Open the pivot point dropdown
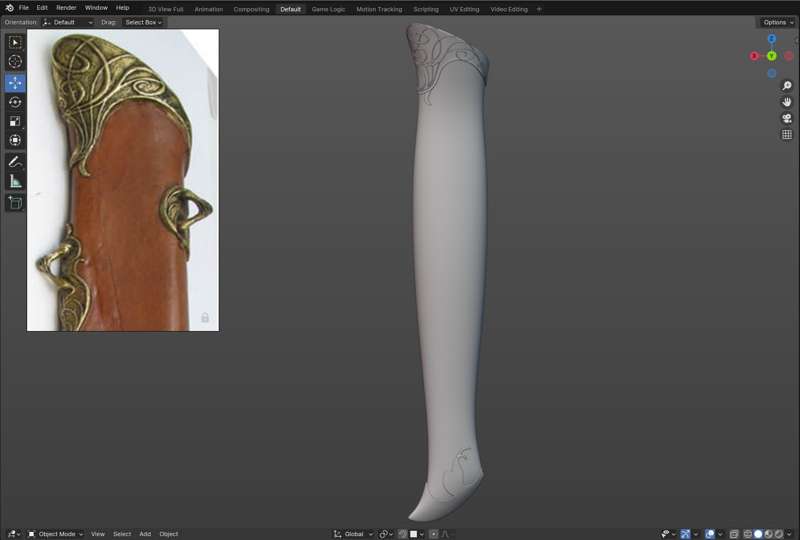 click(x=385, y=534)
